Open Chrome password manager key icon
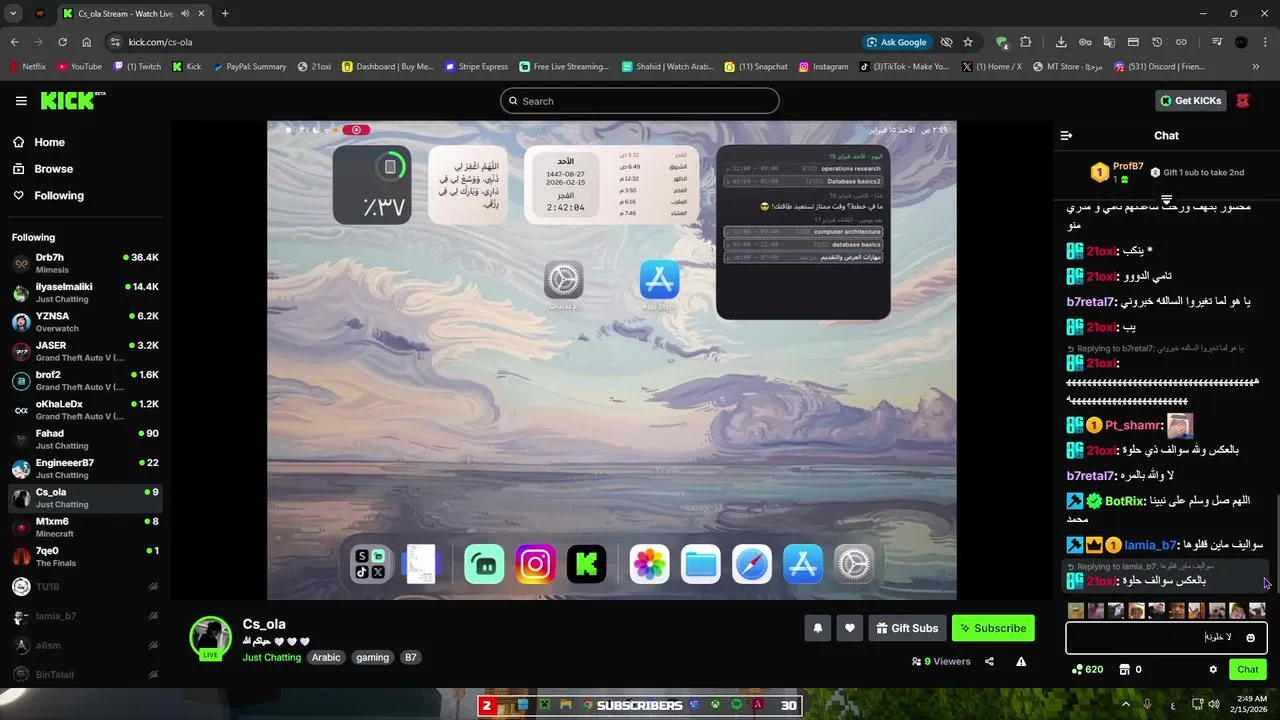 pos(1085,42)
